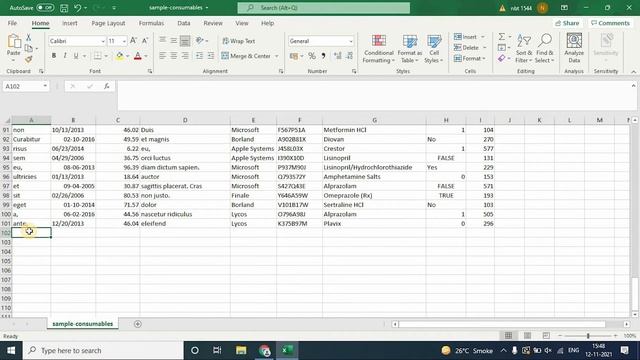Click the Name Box showing A102
This screenshot has width=640, height=360.
(x=26, y=86)
